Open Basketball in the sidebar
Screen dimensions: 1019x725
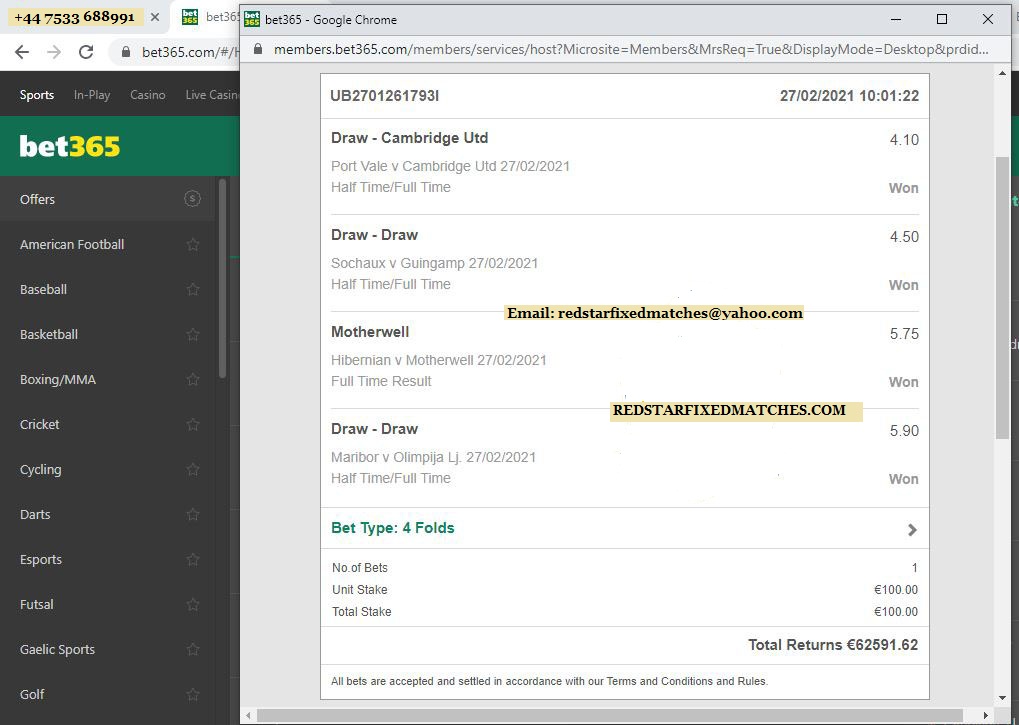click(x=107, y=334)
